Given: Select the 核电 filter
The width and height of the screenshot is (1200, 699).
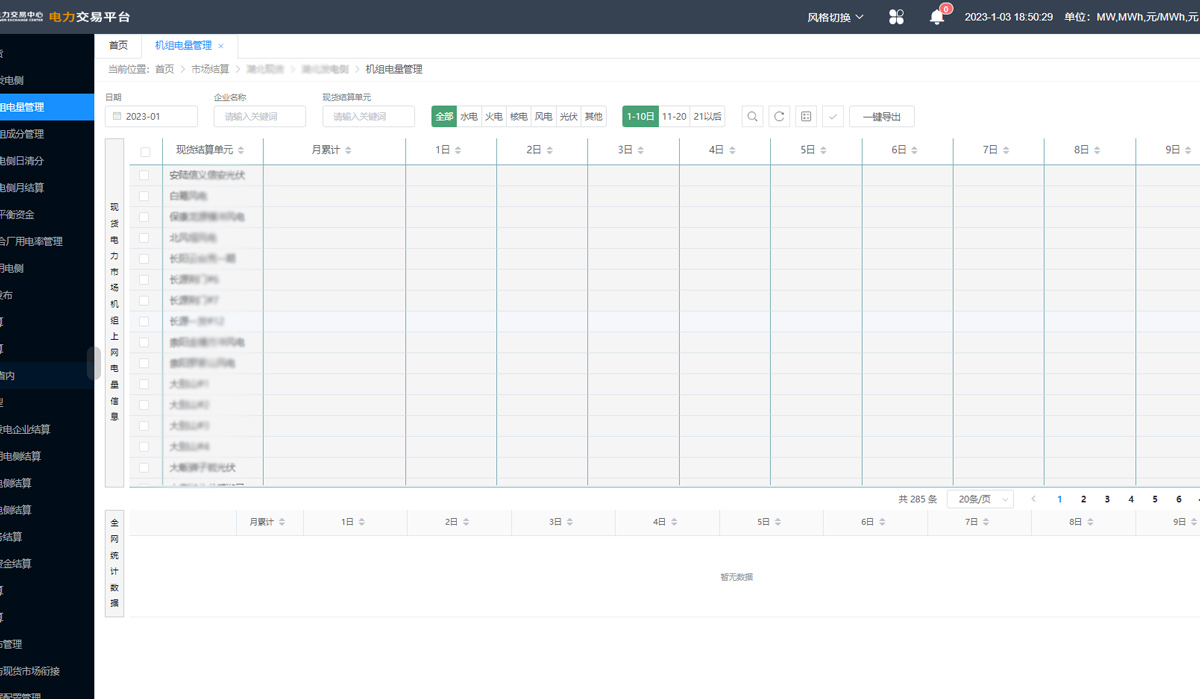Looking at the screenshot, I should 519,116.
